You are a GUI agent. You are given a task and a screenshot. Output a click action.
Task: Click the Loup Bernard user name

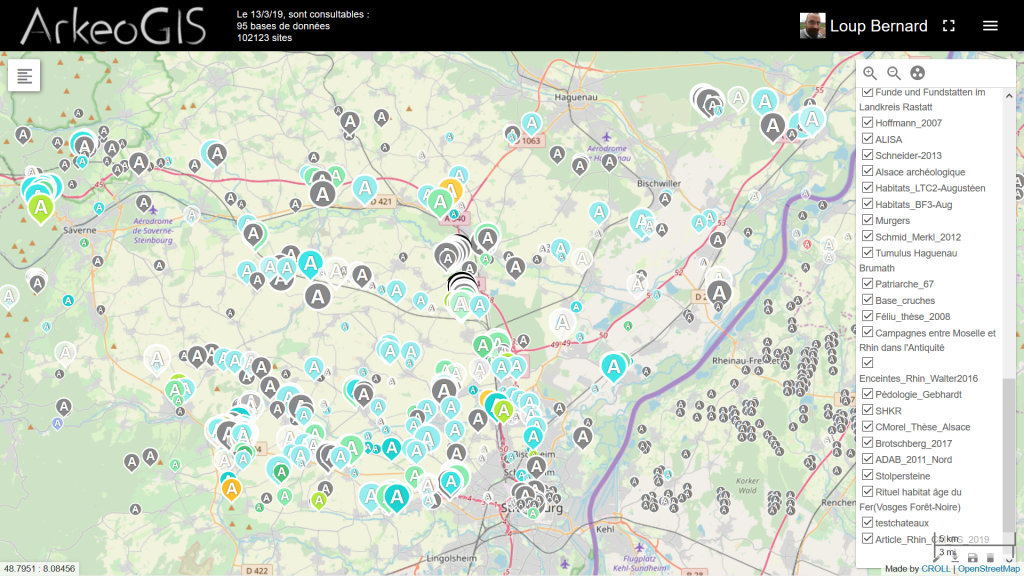click(878, 26)
